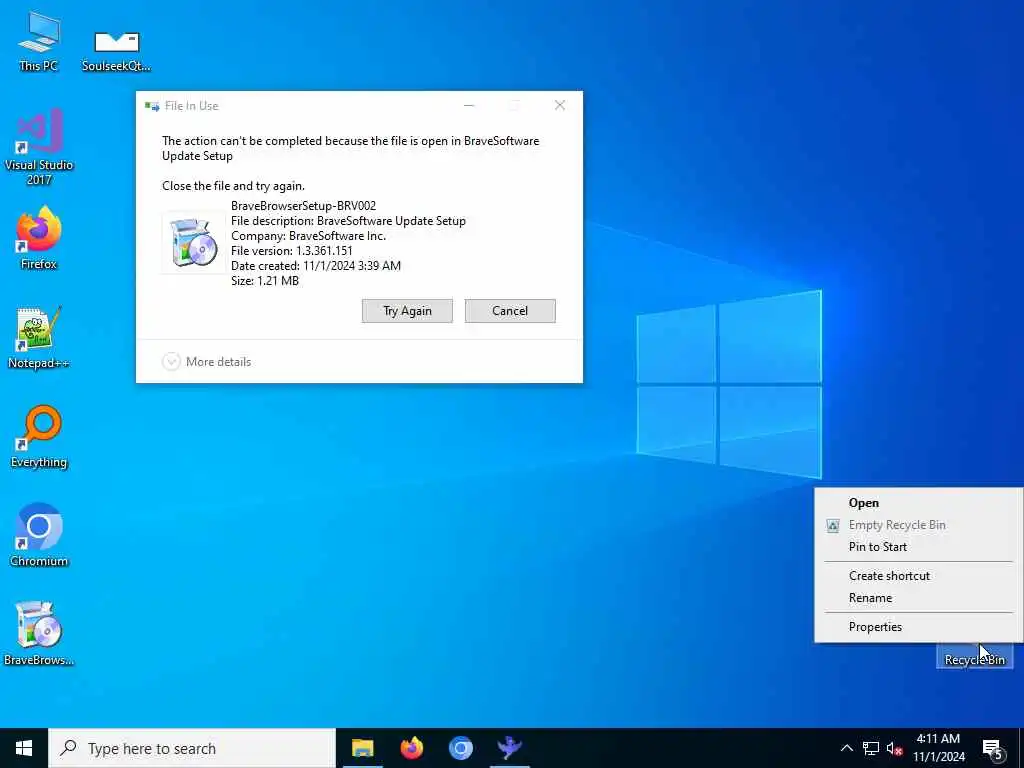Image resolution: width=1024 pixels, height=768 pixels.
Task: Choose Rename in the context menu
Action: pos(919,598)
